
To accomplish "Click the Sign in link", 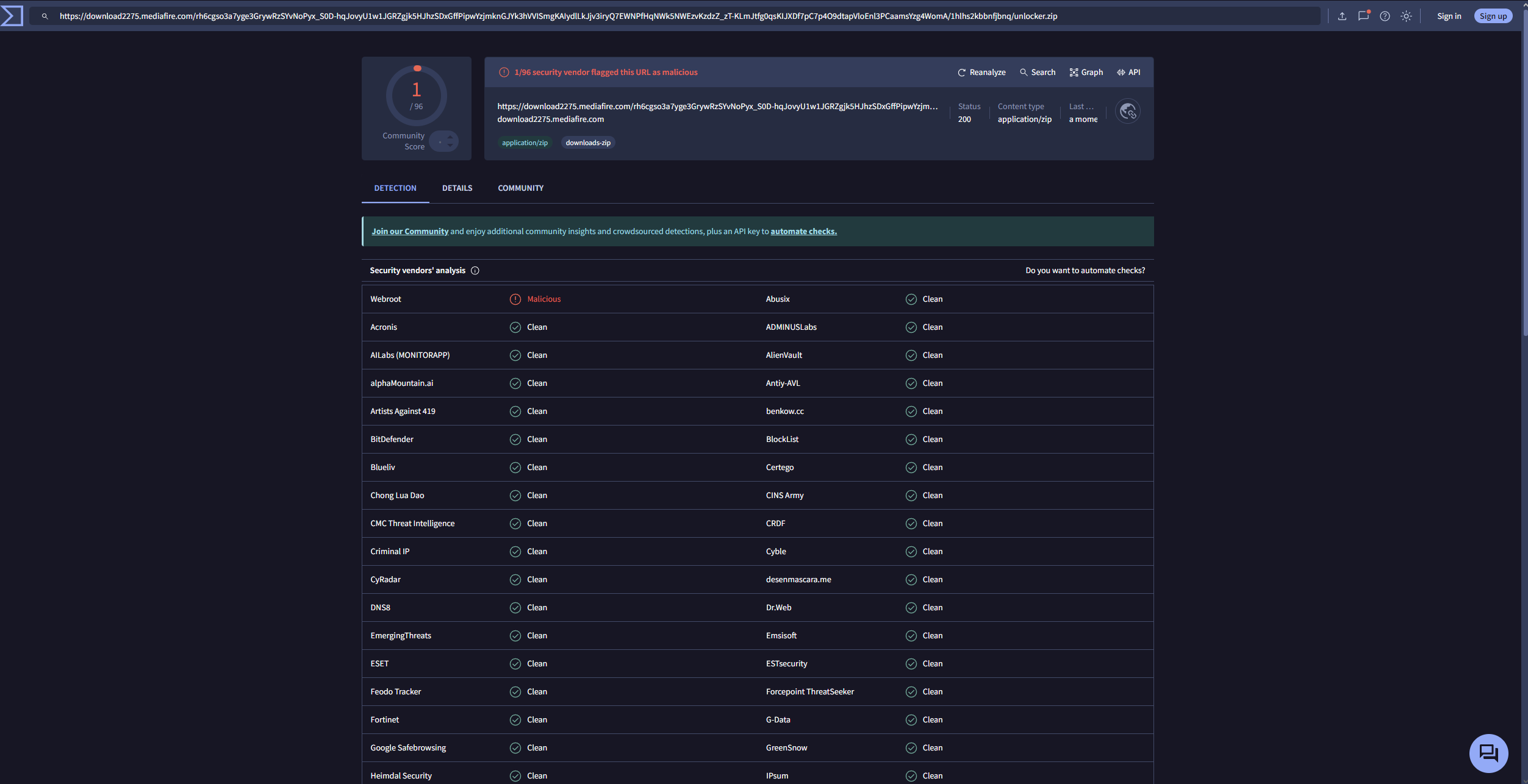I will coord(1449,16).
